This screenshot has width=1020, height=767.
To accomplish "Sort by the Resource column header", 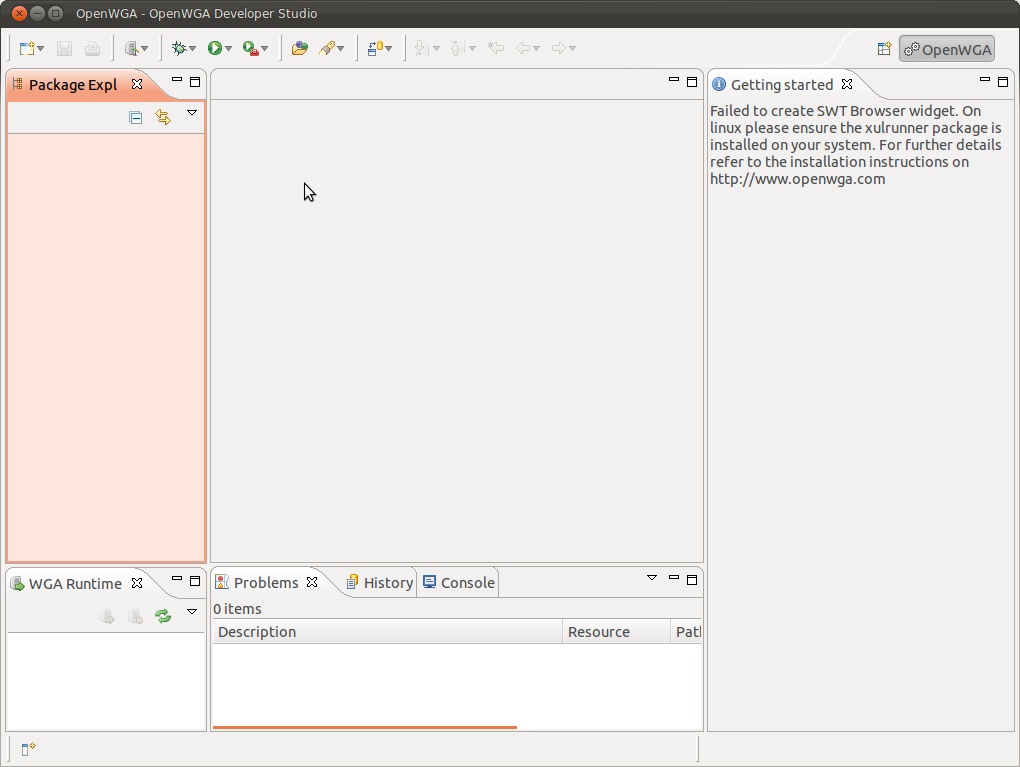I will coord(616,632).
